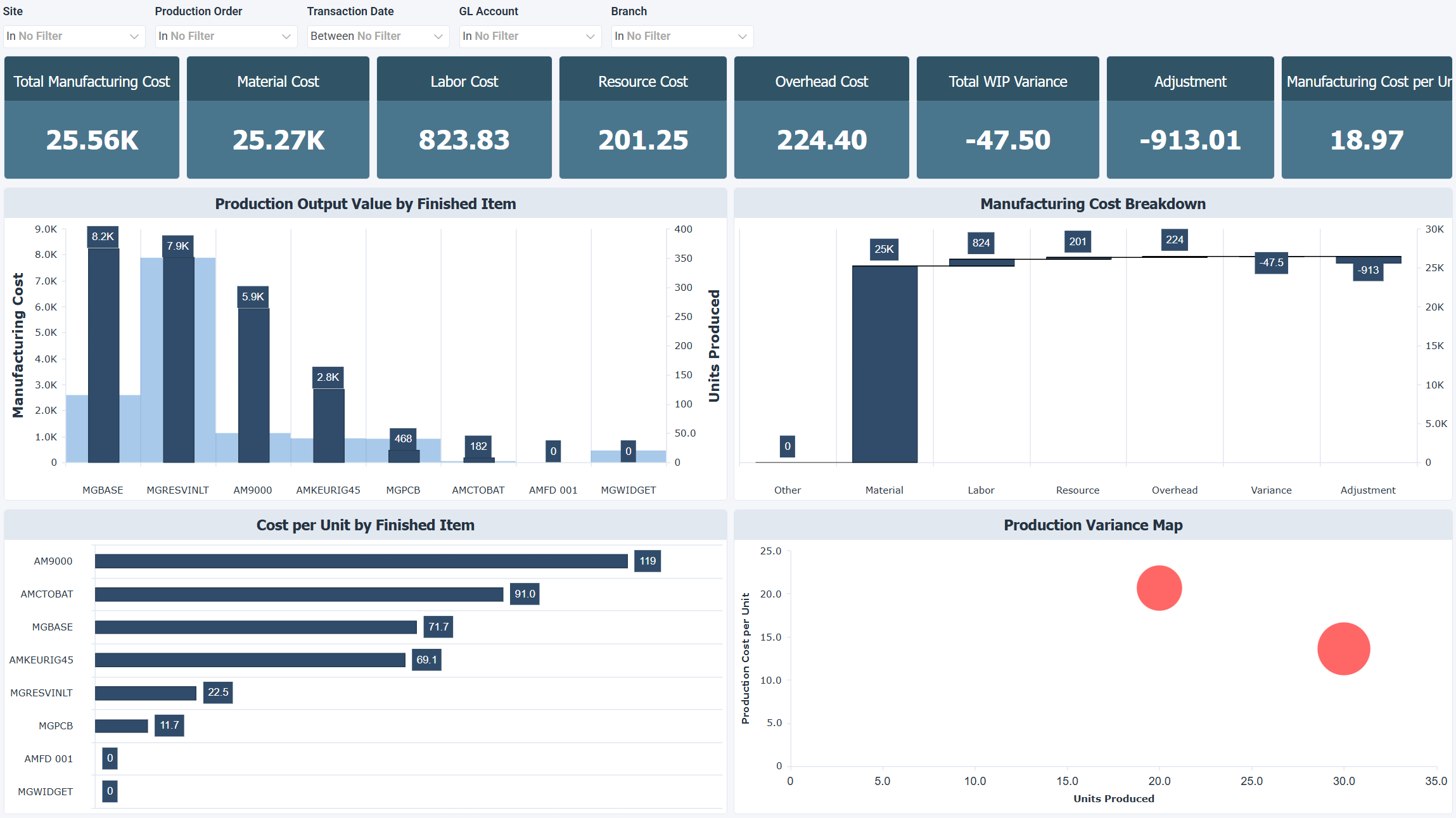The width and height of the screenshot is (1456, 818).
Task: Select the AMCTOBAT bar labeled 91.0
Action: (x=299, y=594)
